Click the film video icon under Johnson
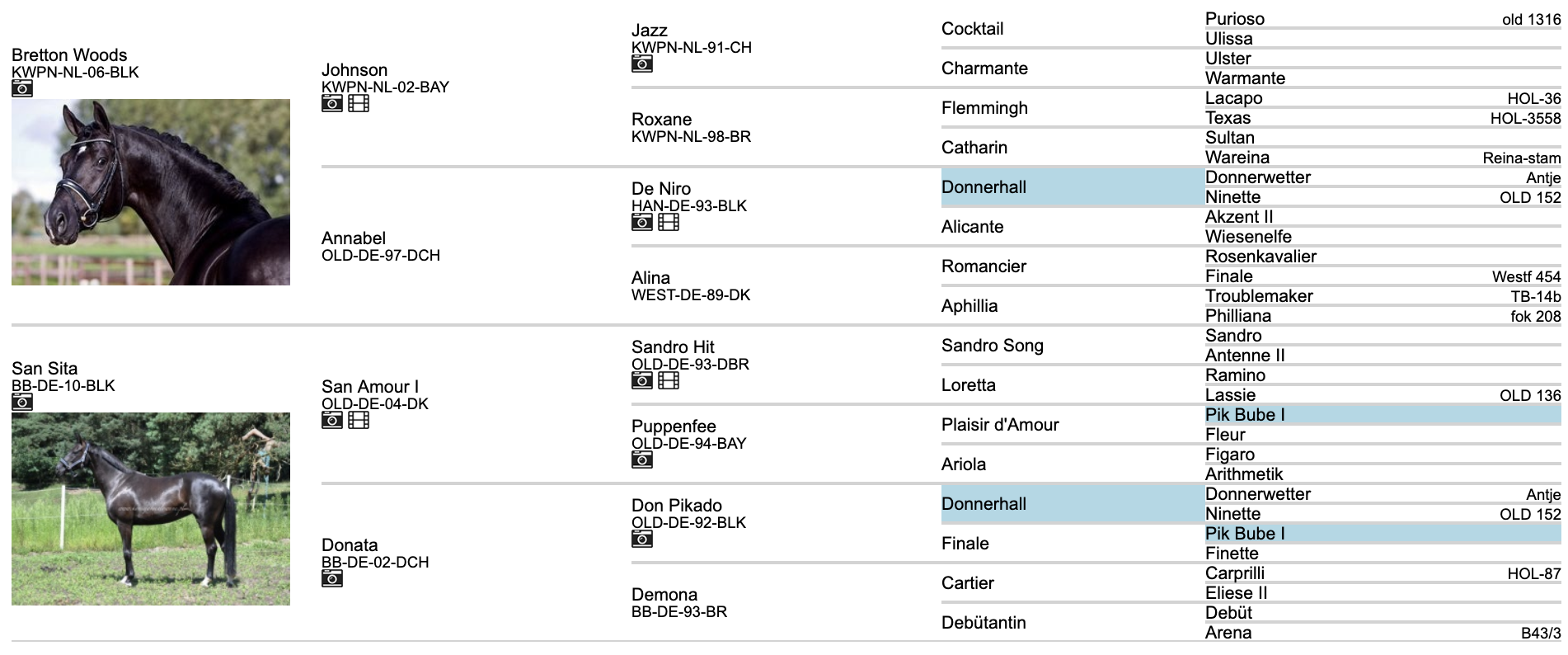Viewport: 1568px width, 655px height. 359,103
